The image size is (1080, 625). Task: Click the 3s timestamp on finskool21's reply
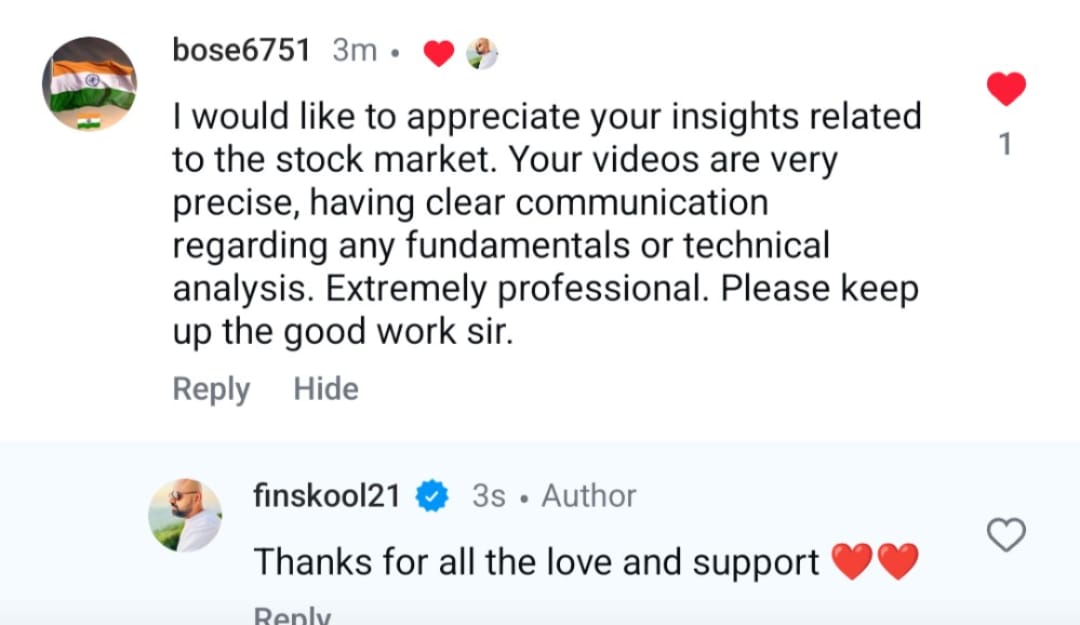(x=488, y=496)
